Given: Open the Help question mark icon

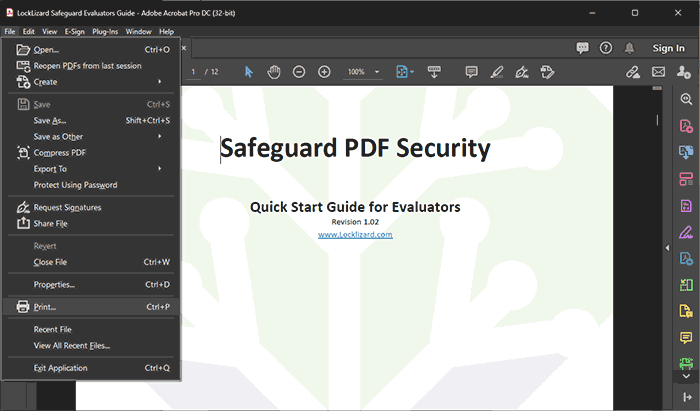Looking at the screenshot, I should pos(605,48).
